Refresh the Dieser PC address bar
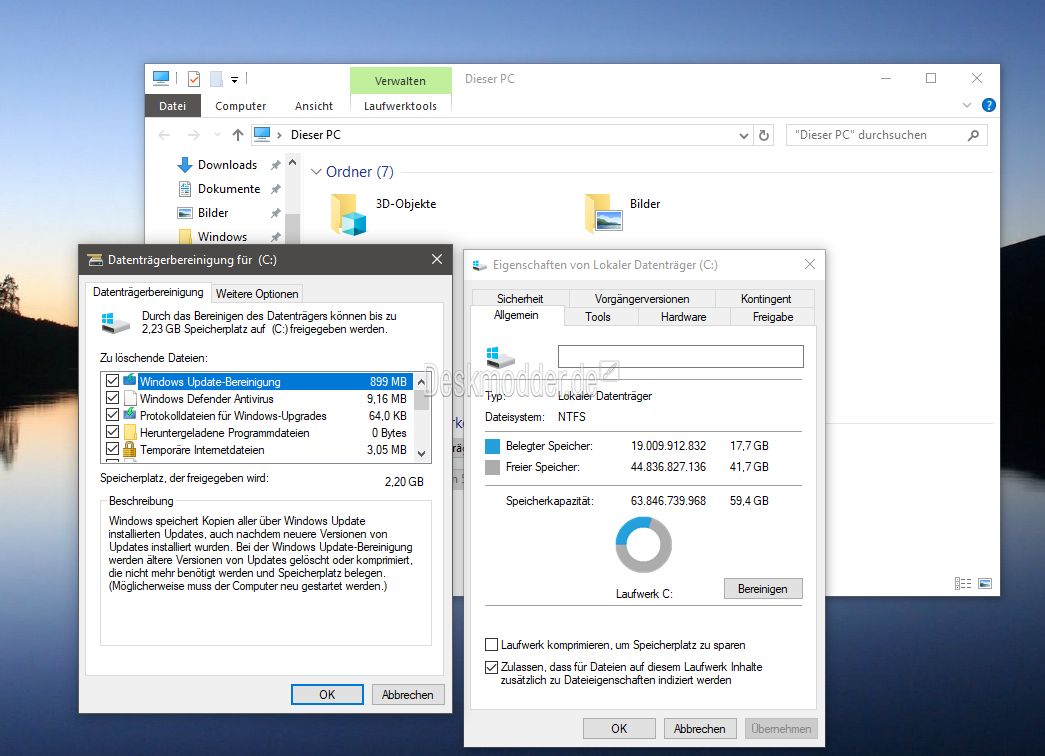 764,135
